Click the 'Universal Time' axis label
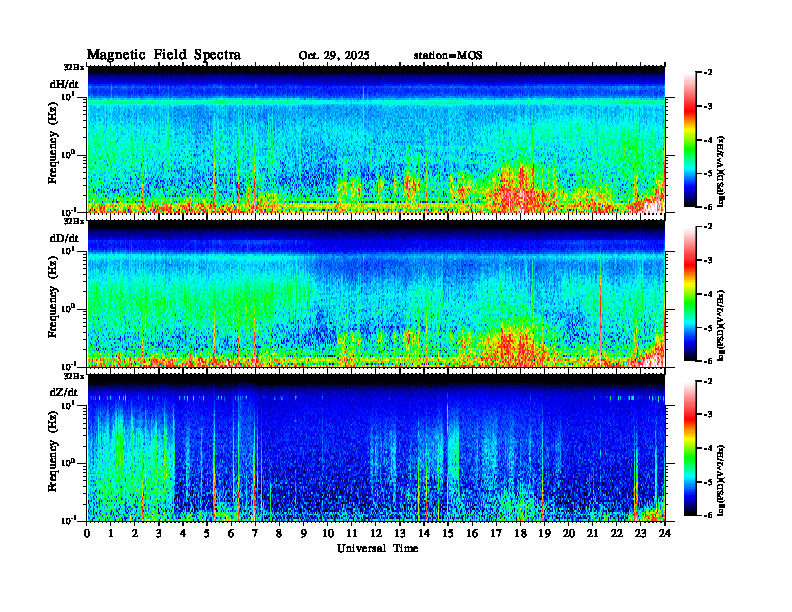The height and width of the screenshot is (612, 792). pyautogui.click(x=377, y=548)
